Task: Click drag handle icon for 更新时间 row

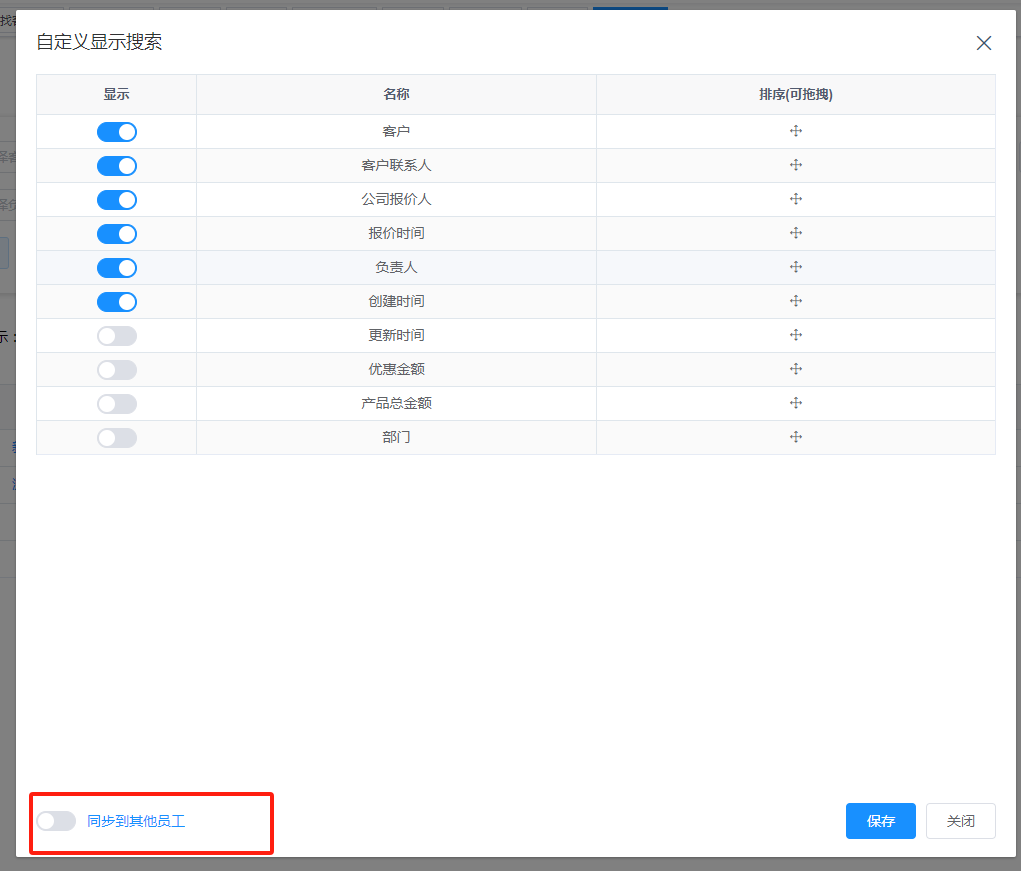Action: pyautogui.click(x=796, y=335)
